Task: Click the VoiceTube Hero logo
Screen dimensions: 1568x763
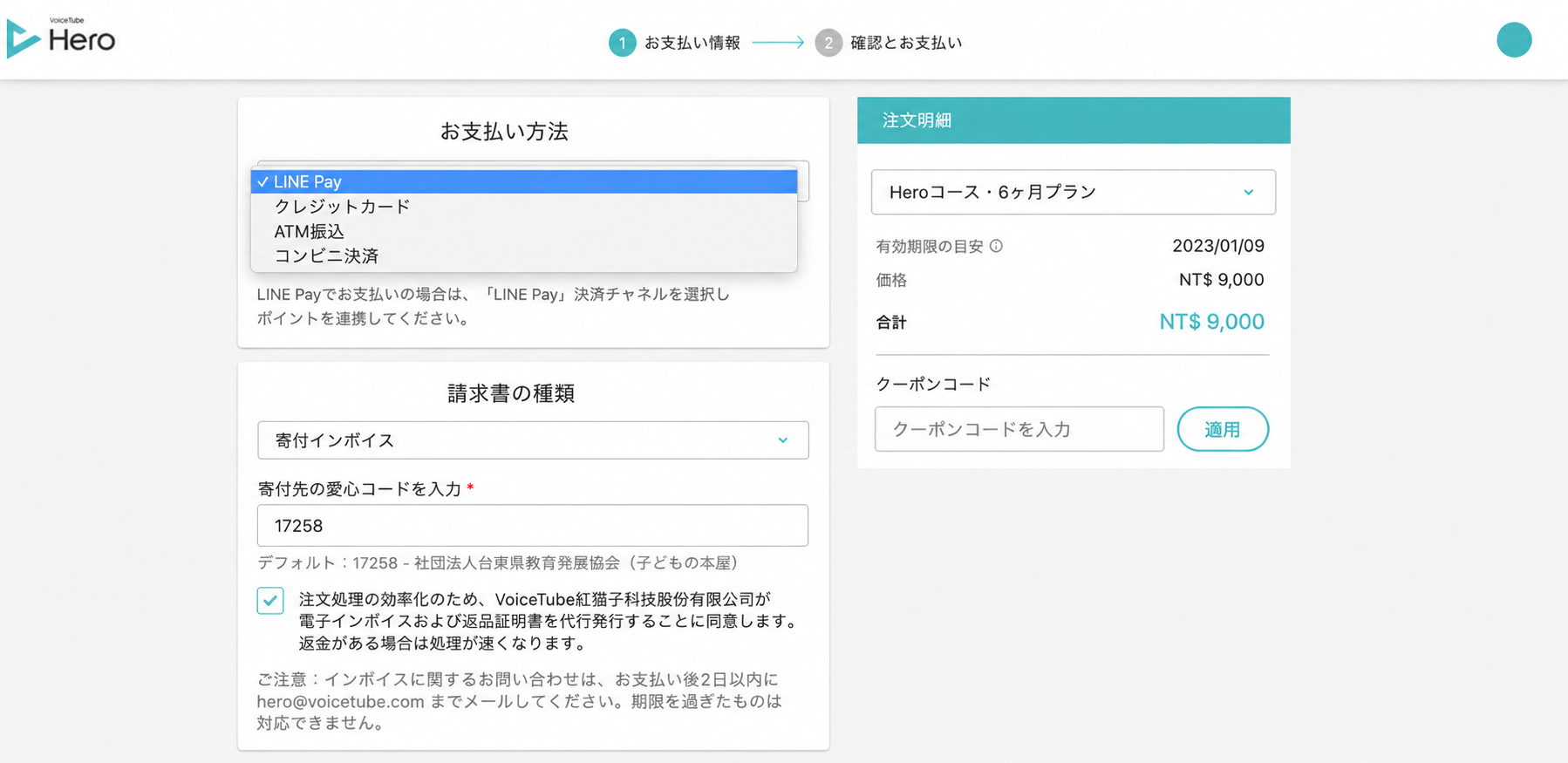Action: (x=61, y=38)
